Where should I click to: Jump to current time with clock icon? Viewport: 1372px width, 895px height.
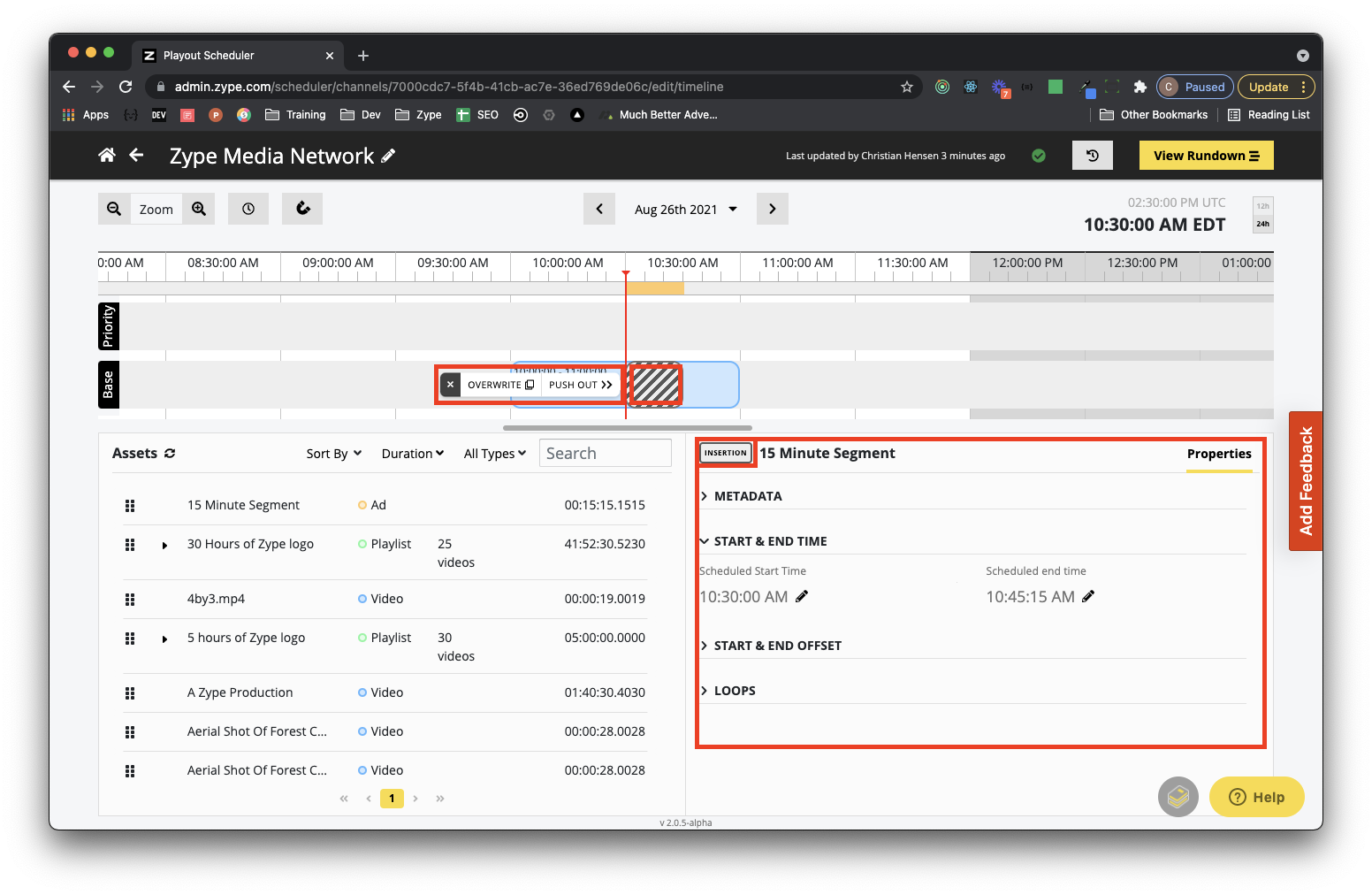click(248, 209)
